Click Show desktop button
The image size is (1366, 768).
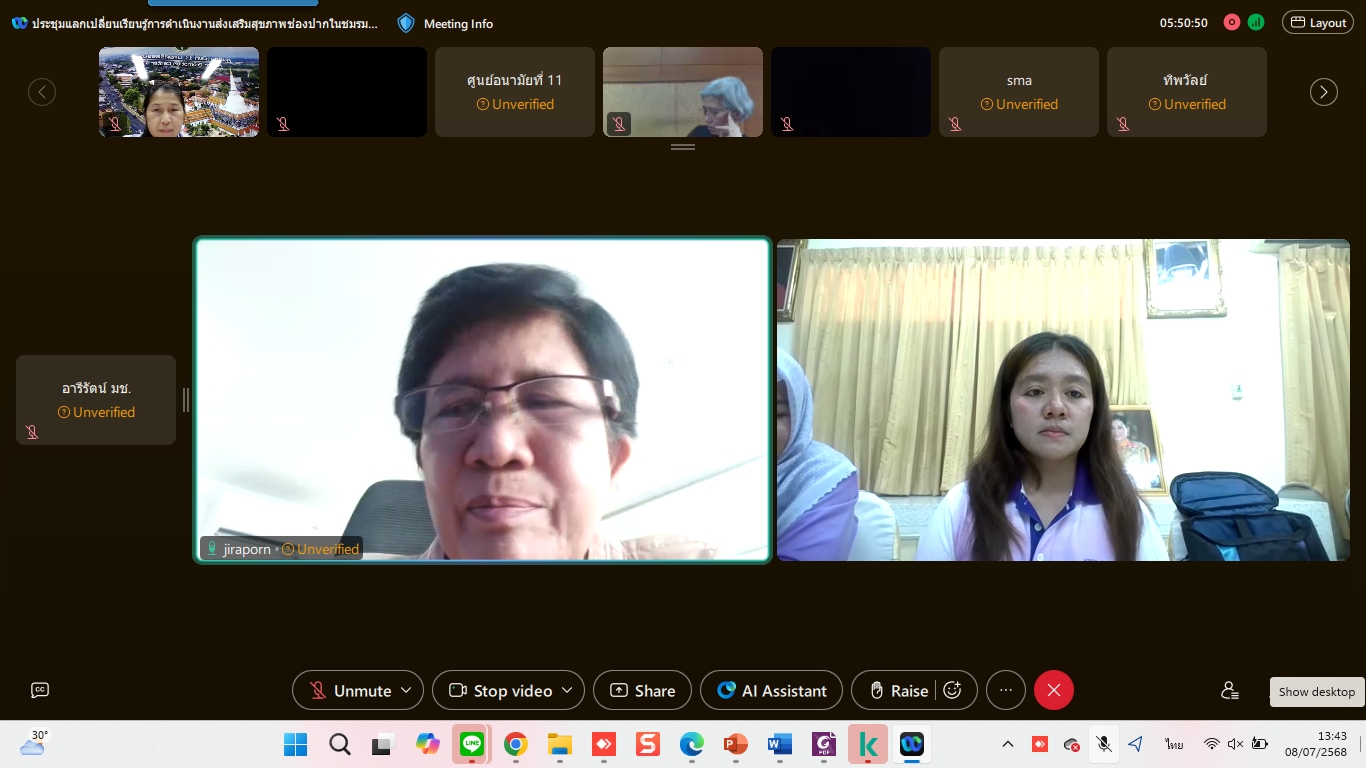tap(1362, 744)
